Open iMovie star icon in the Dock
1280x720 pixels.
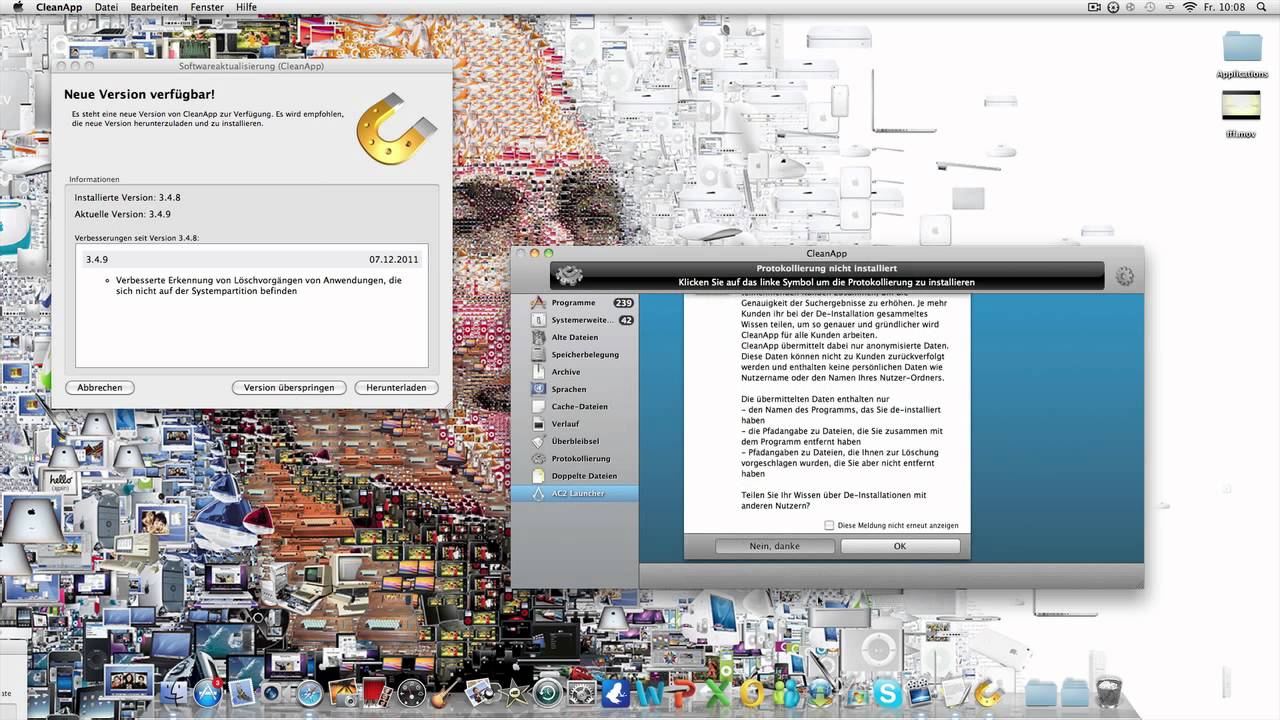pos(514,692)
